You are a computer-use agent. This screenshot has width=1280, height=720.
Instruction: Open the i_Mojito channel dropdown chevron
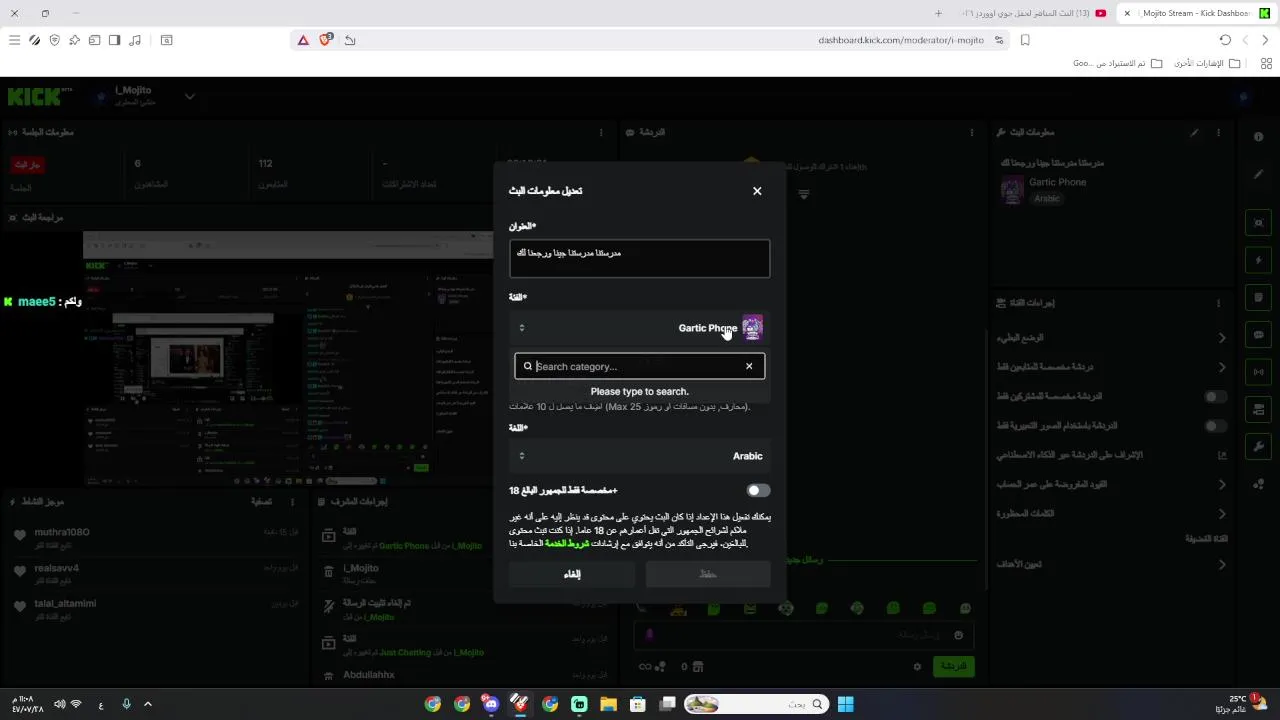tap(189, 97)
